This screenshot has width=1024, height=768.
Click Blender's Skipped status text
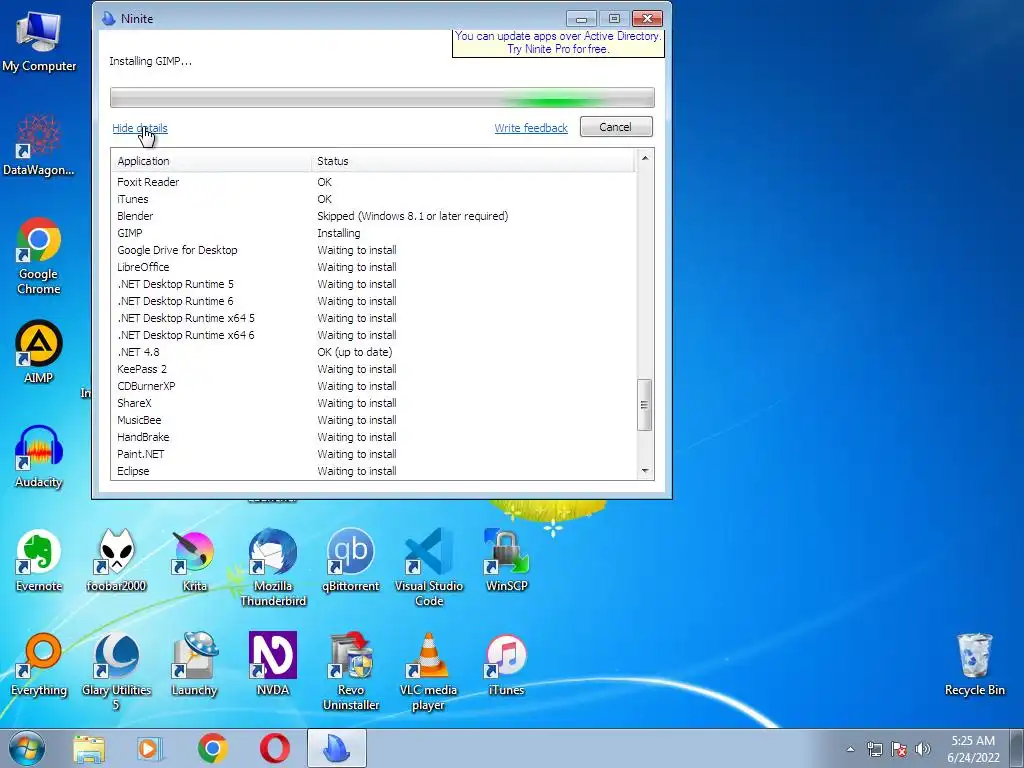[x=413, y=216]
